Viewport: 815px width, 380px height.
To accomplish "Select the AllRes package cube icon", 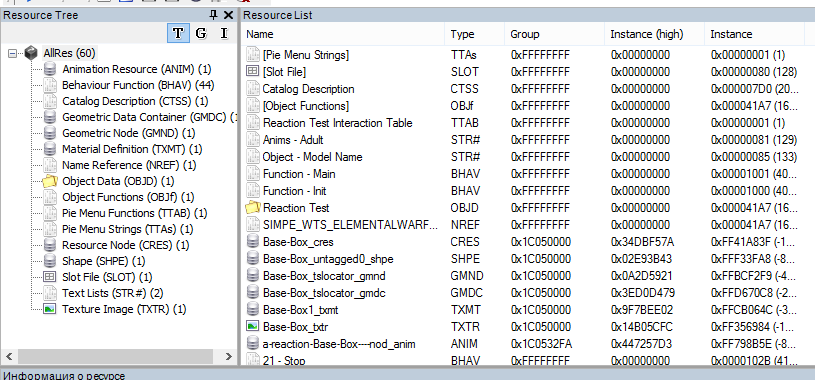I will coord(31,53).
